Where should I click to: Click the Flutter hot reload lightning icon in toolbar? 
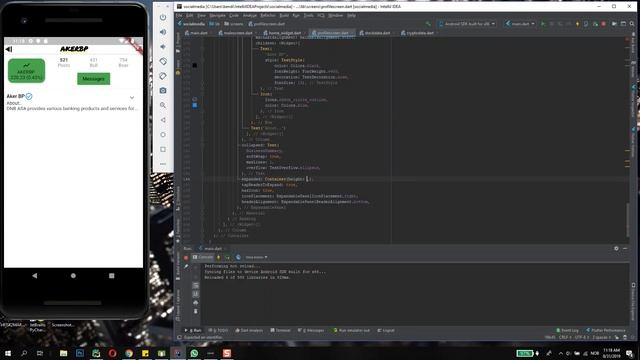point(577,24)
